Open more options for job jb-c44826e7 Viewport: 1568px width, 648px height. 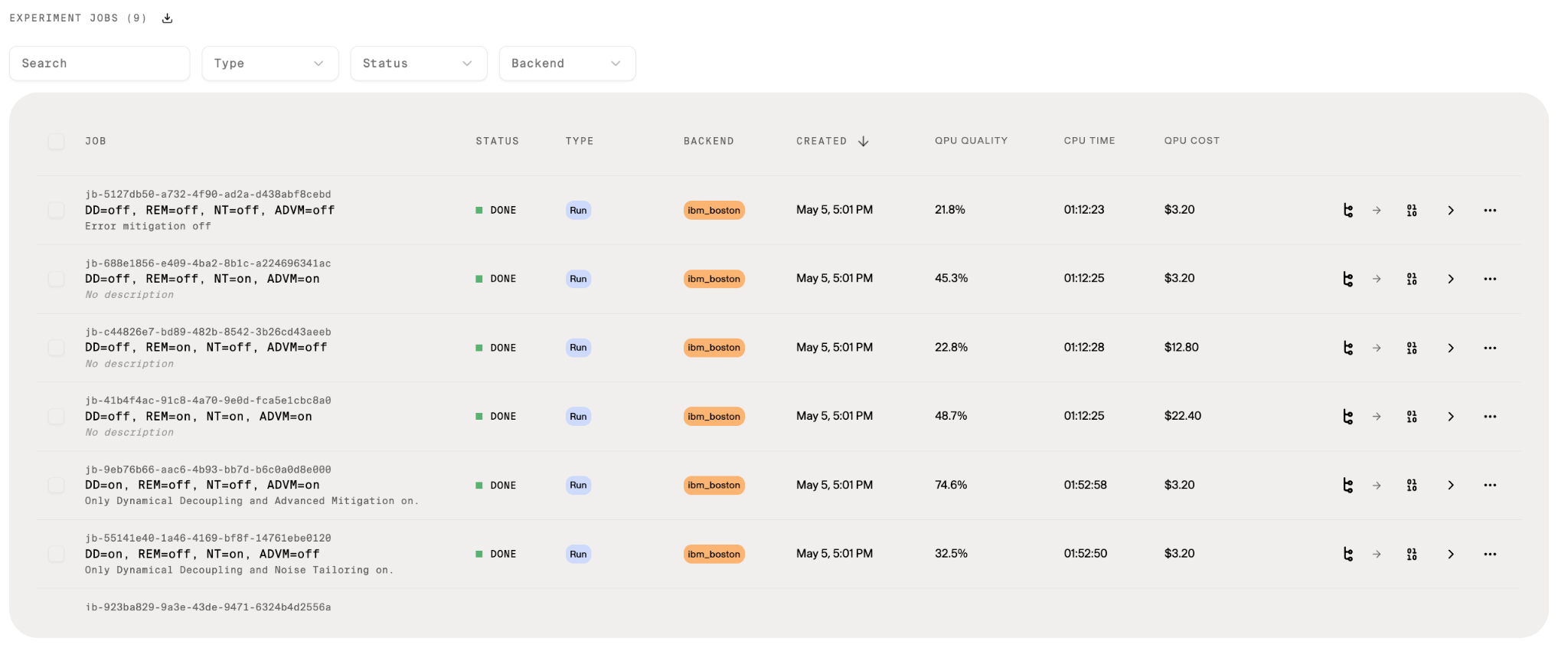click(x=1490, y=349)
